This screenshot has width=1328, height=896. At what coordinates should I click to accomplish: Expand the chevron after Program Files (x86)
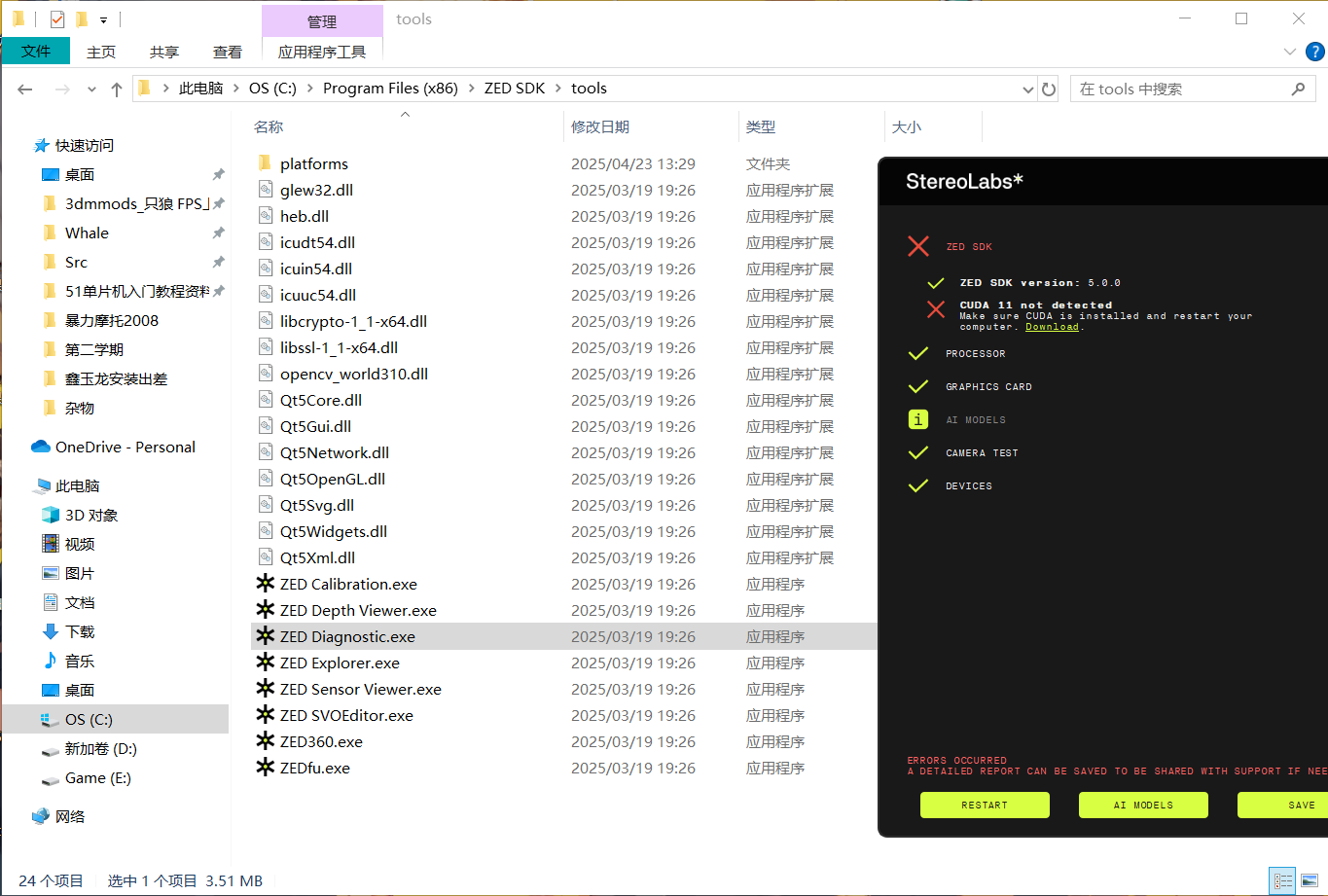471,89
